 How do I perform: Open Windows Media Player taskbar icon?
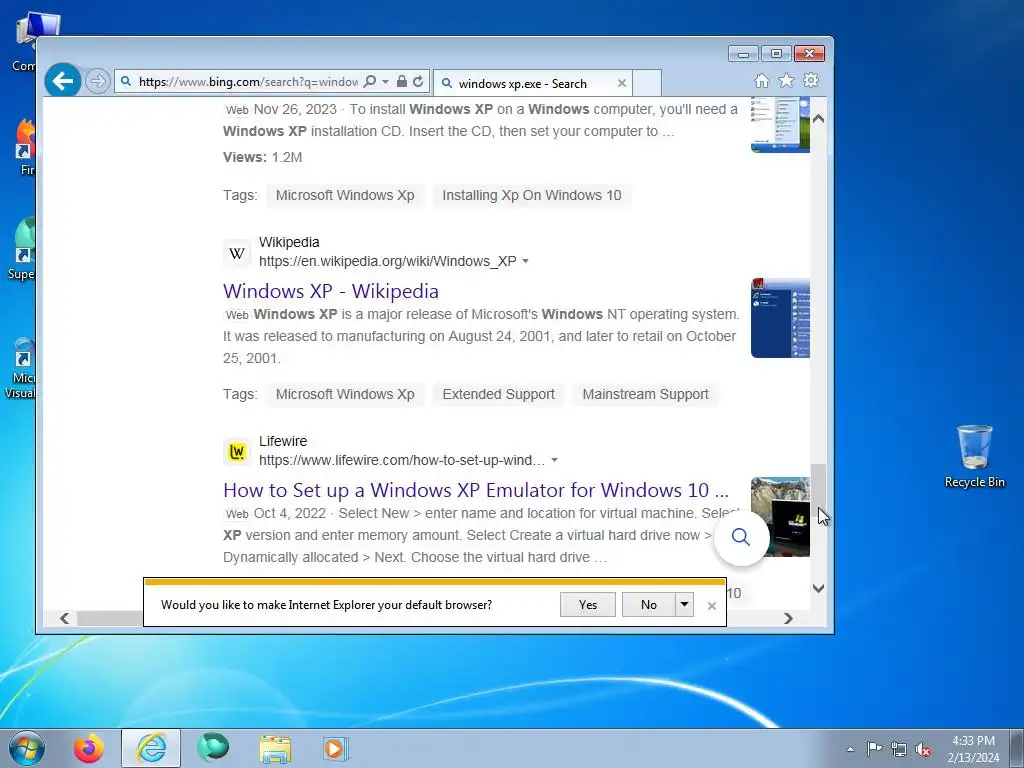[x=336, y=748]
